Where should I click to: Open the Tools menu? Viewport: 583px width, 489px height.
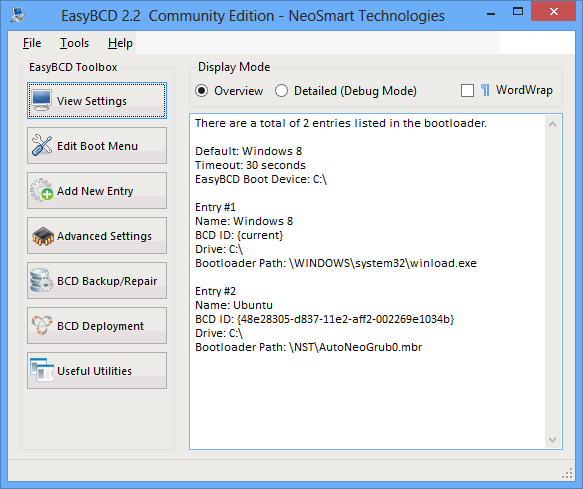[x=75, y=43]
